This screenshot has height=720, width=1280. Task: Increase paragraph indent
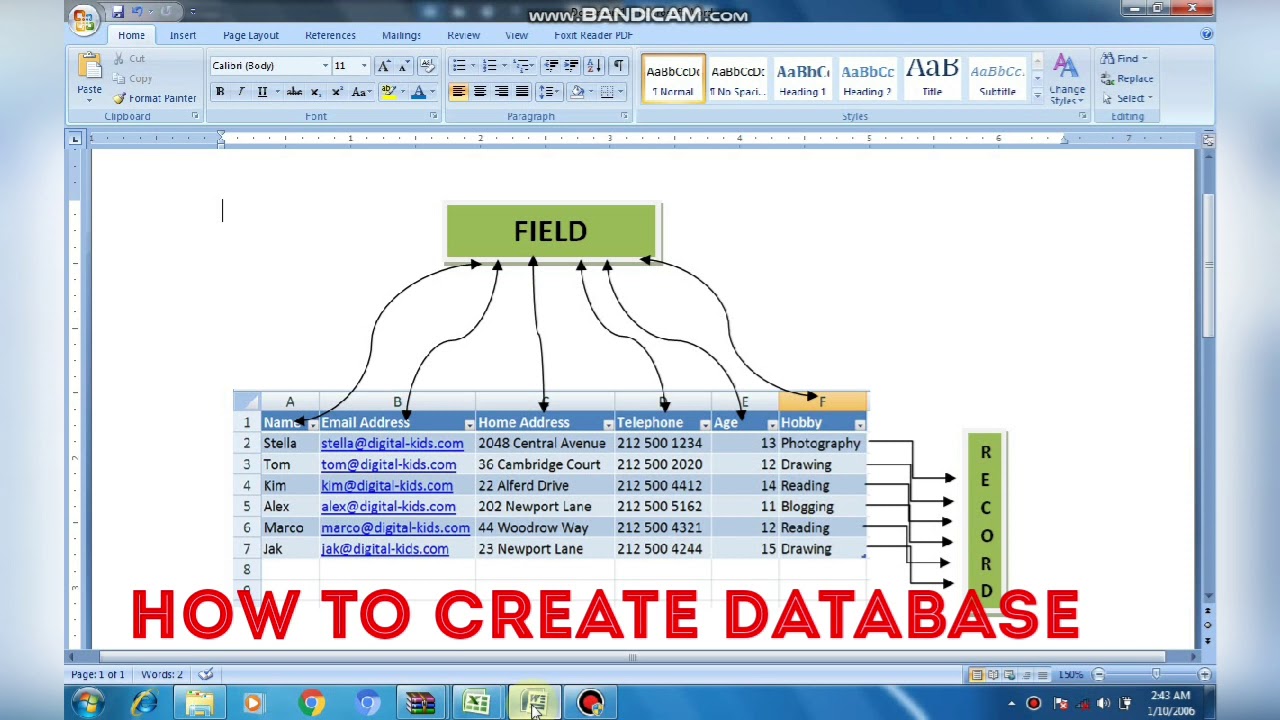coord(571,66)
